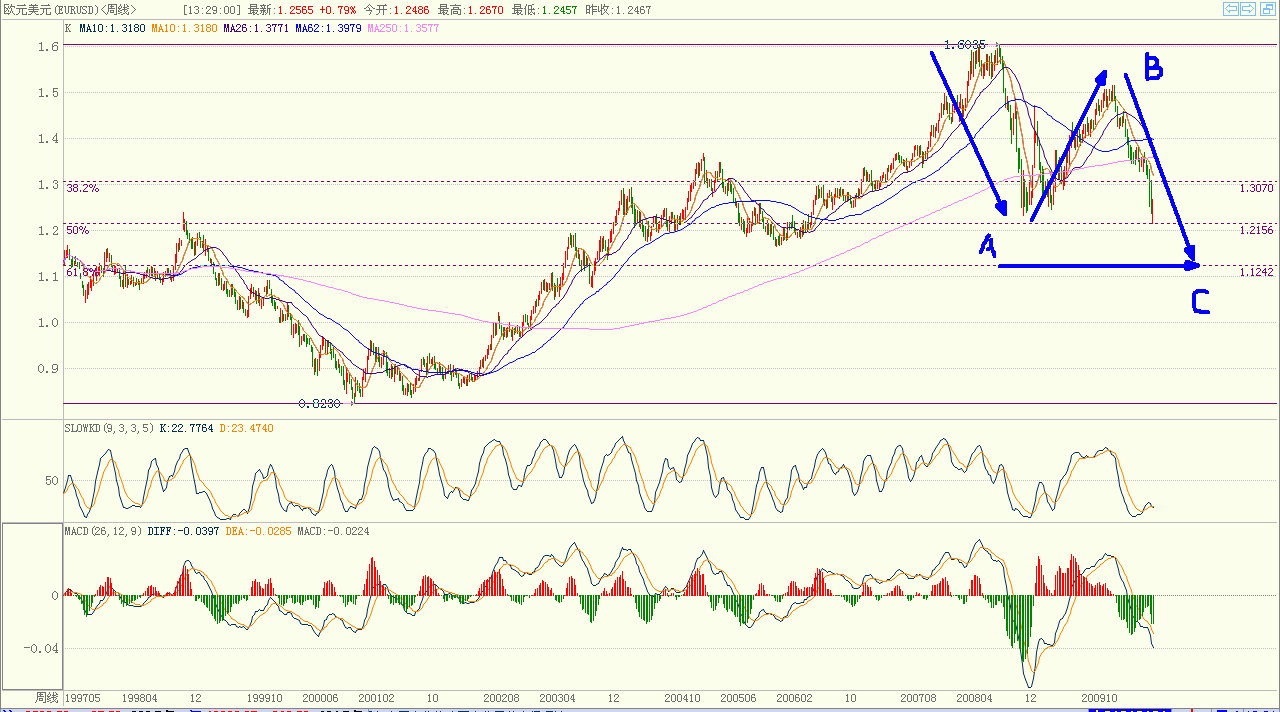
Task: Click the left arrow back button
Action: (1232, 8)
